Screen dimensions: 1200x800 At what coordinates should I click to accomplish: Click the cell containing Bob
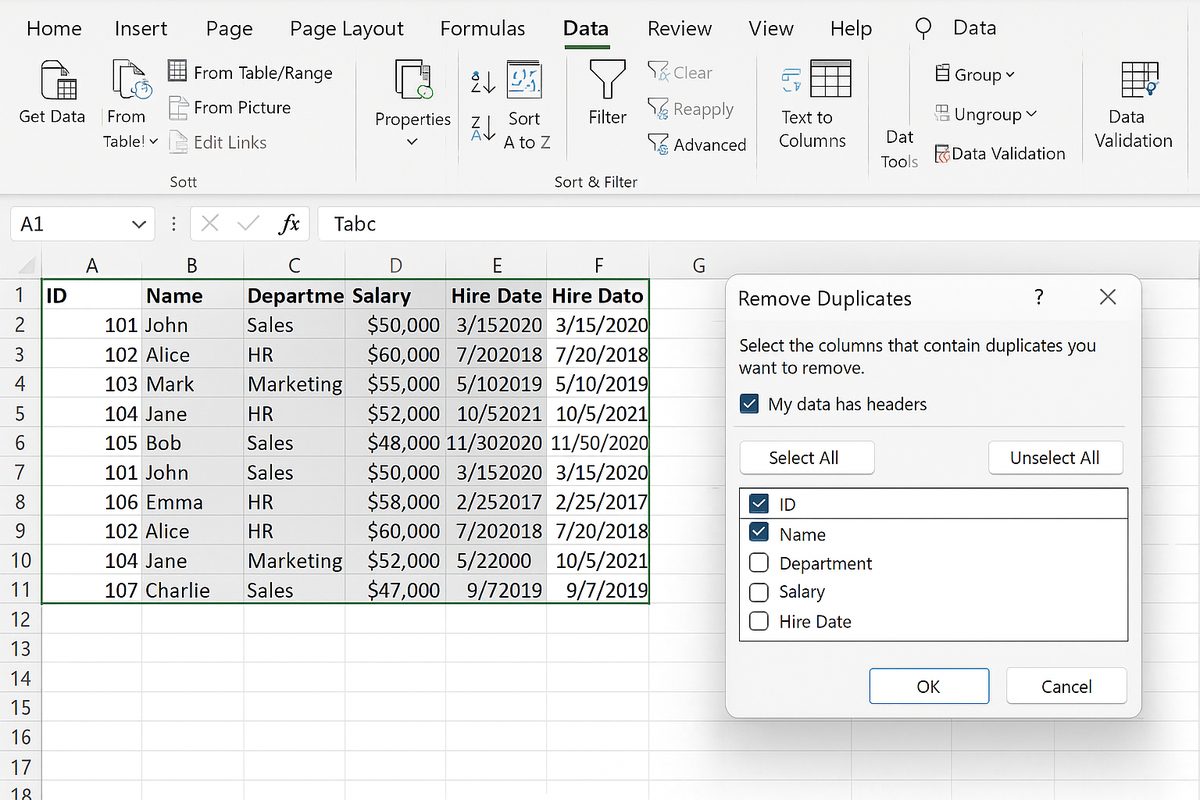tap(192, 443)
